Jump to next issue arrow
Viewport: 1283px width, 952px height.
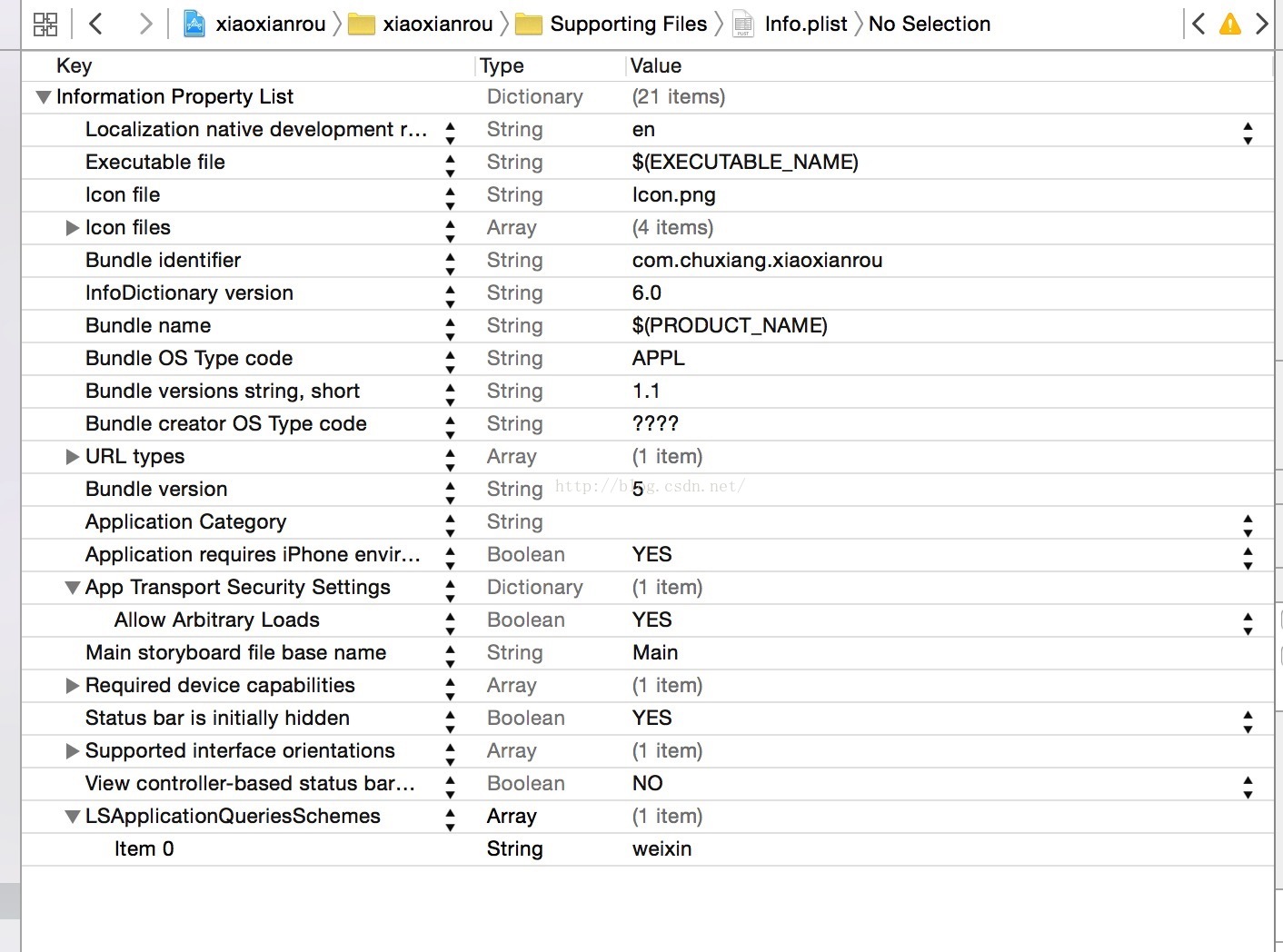[x=1262, y=24]
